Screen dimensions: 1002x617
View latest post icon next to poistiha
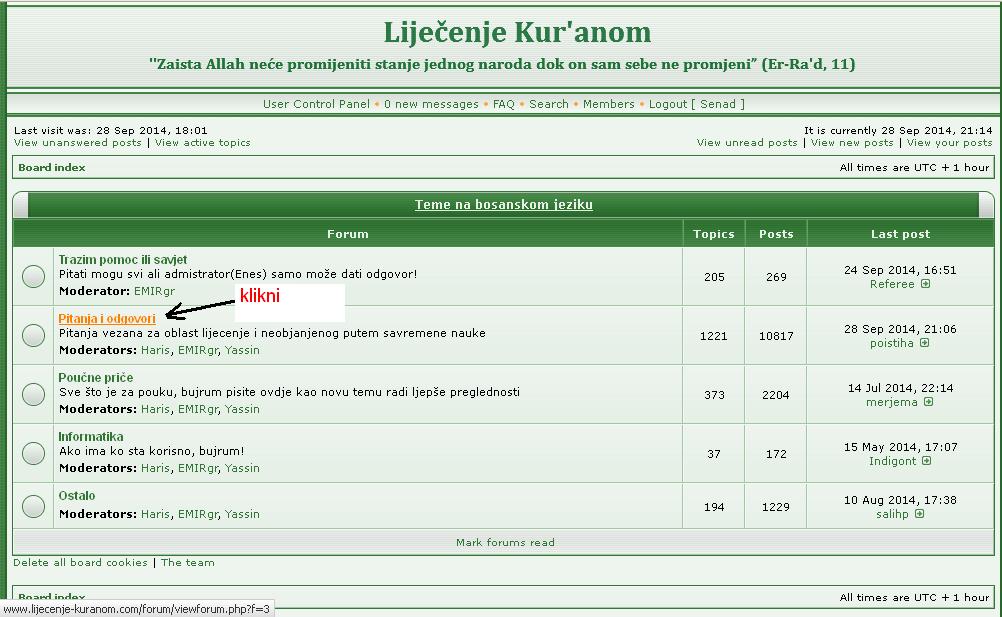coord(924,343)
